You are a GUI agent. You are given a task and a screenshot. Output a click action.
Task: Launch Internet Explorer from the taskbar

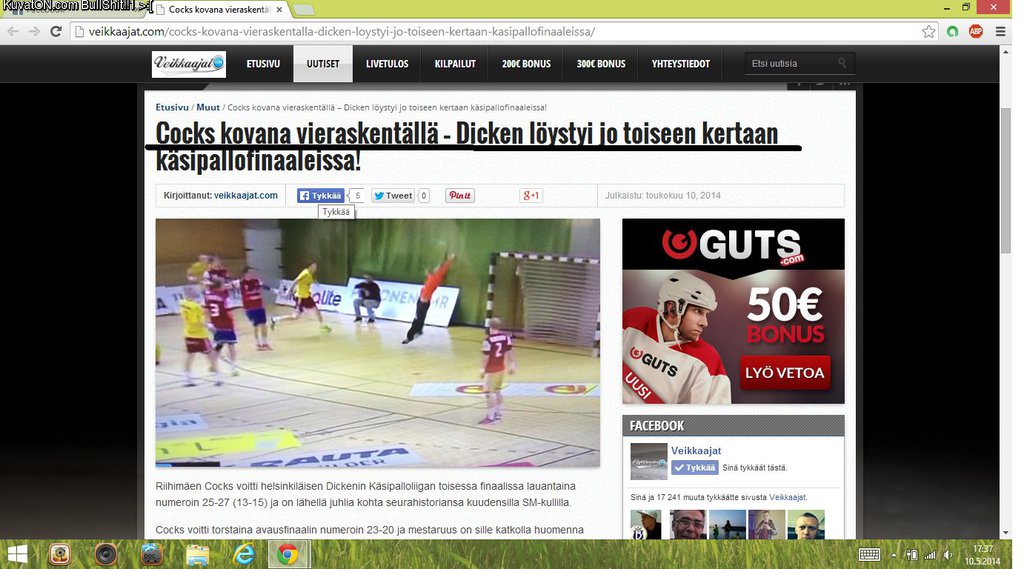[244, 553]
